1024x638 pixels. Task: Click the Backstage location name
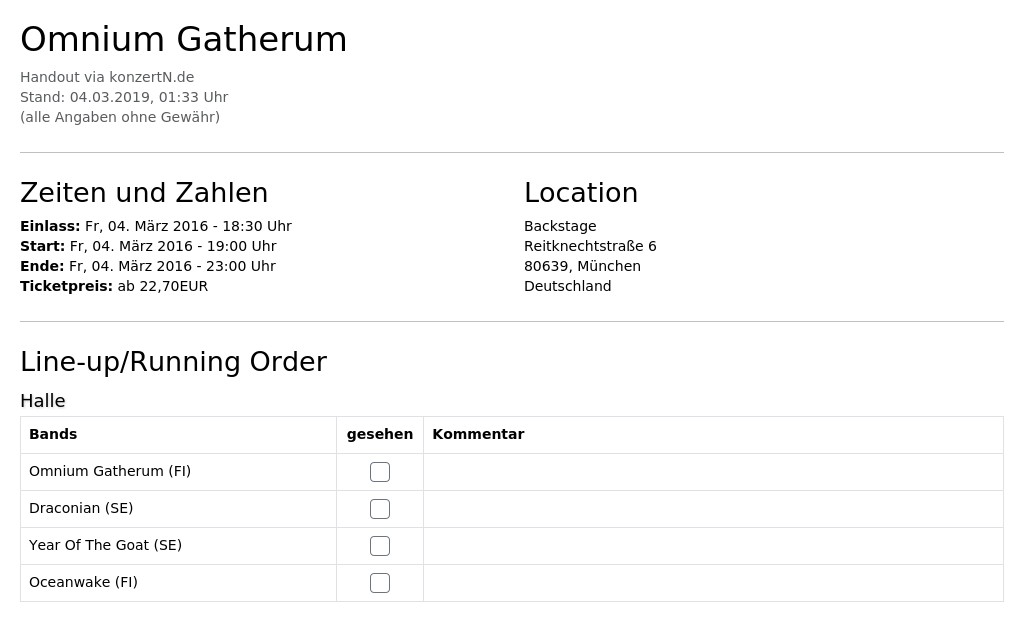click(x=560, y=226)
